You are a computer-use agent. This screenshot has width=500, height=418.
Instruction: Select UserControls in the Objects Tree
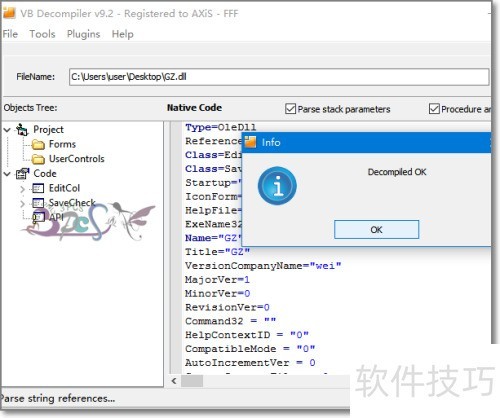click(x=77, y=159)
